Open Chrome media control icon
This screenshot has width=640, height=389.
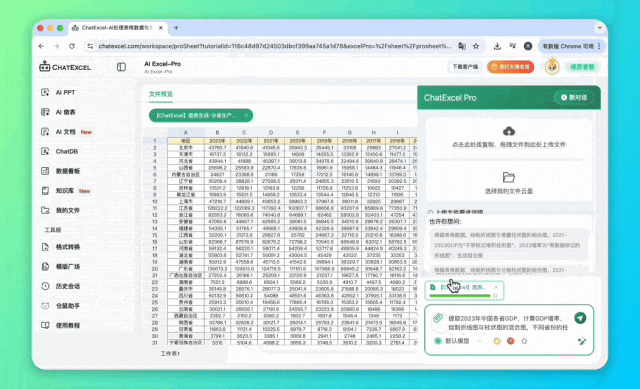click(x=513, y=46)
